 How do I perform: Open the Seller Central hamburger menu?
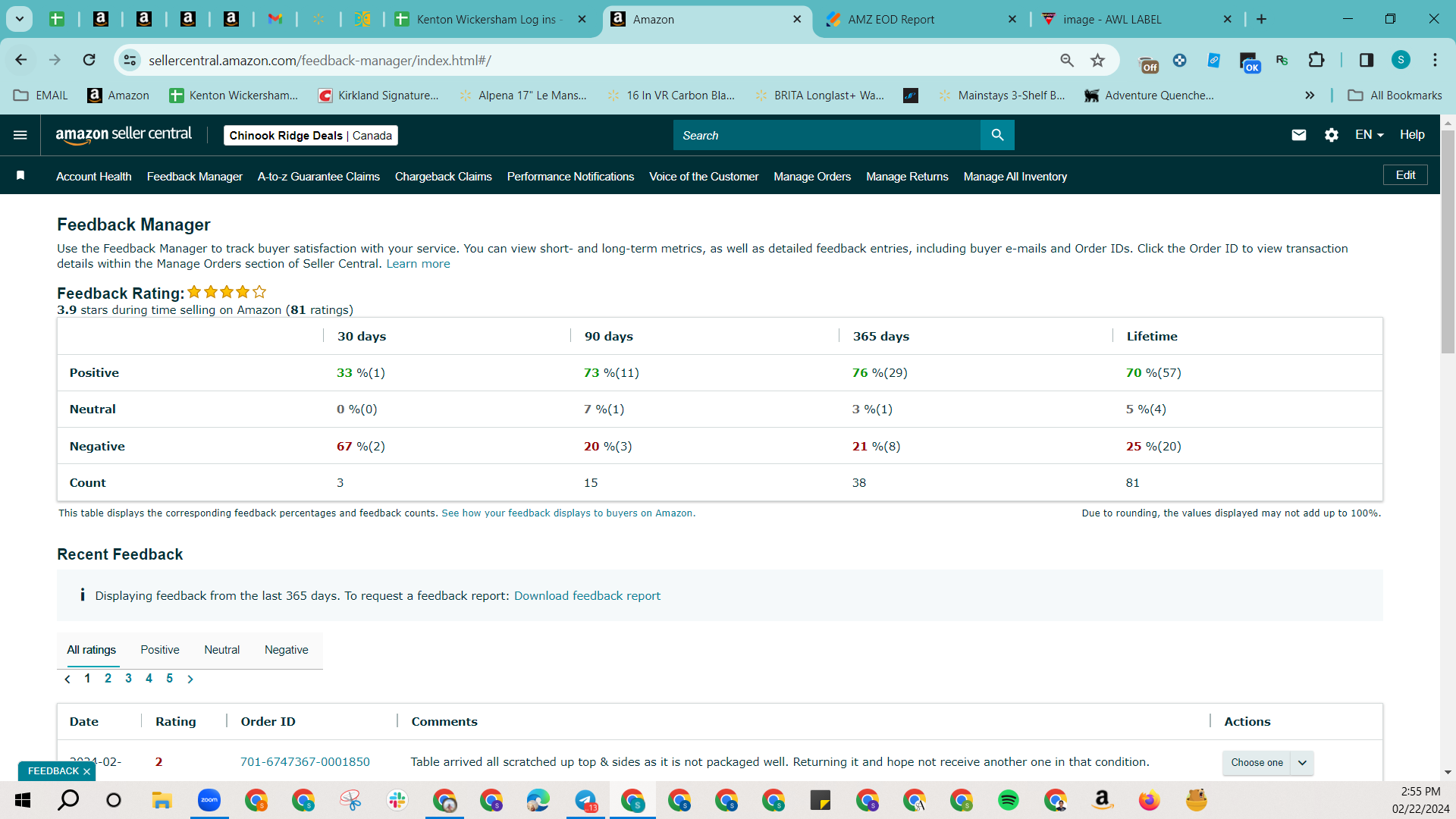click(x=20, y=135)
